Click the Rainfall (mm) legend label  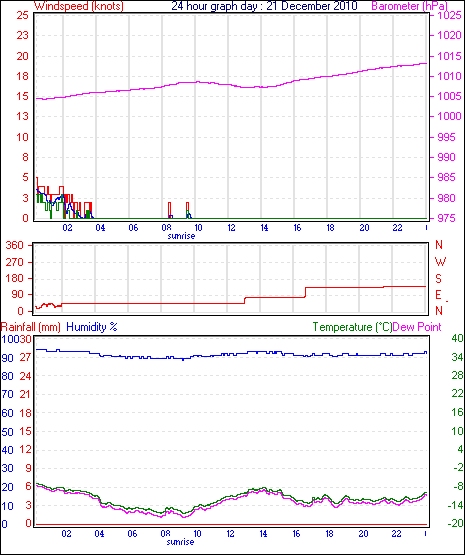tap(31, 327)
